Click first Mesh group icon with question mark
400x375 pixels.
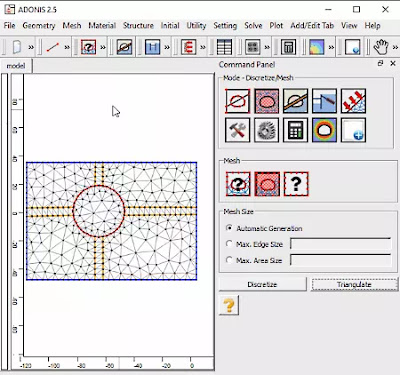pos(238,184)
